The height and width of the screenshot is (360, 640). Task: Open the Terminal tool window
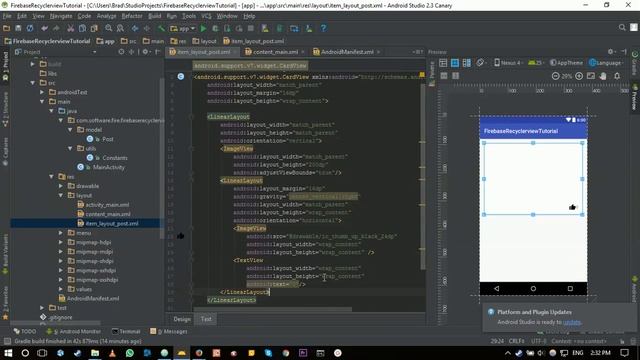tap(126, 331)
